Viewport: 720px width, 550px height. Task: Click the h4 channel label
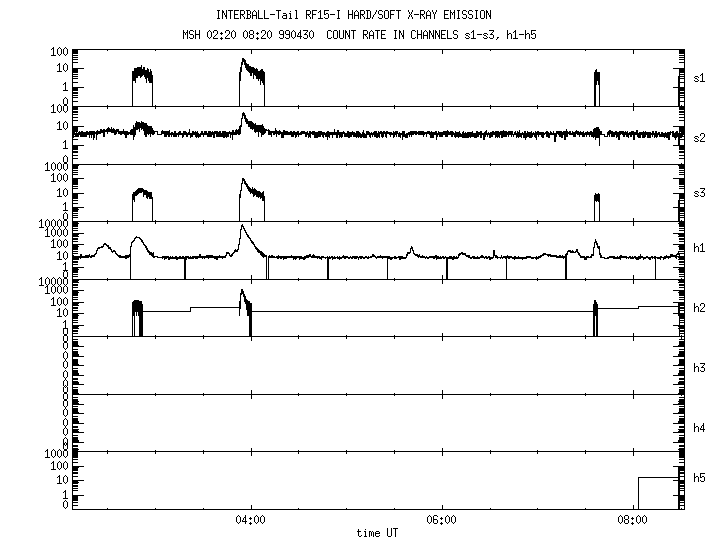[x=700, y=428]
